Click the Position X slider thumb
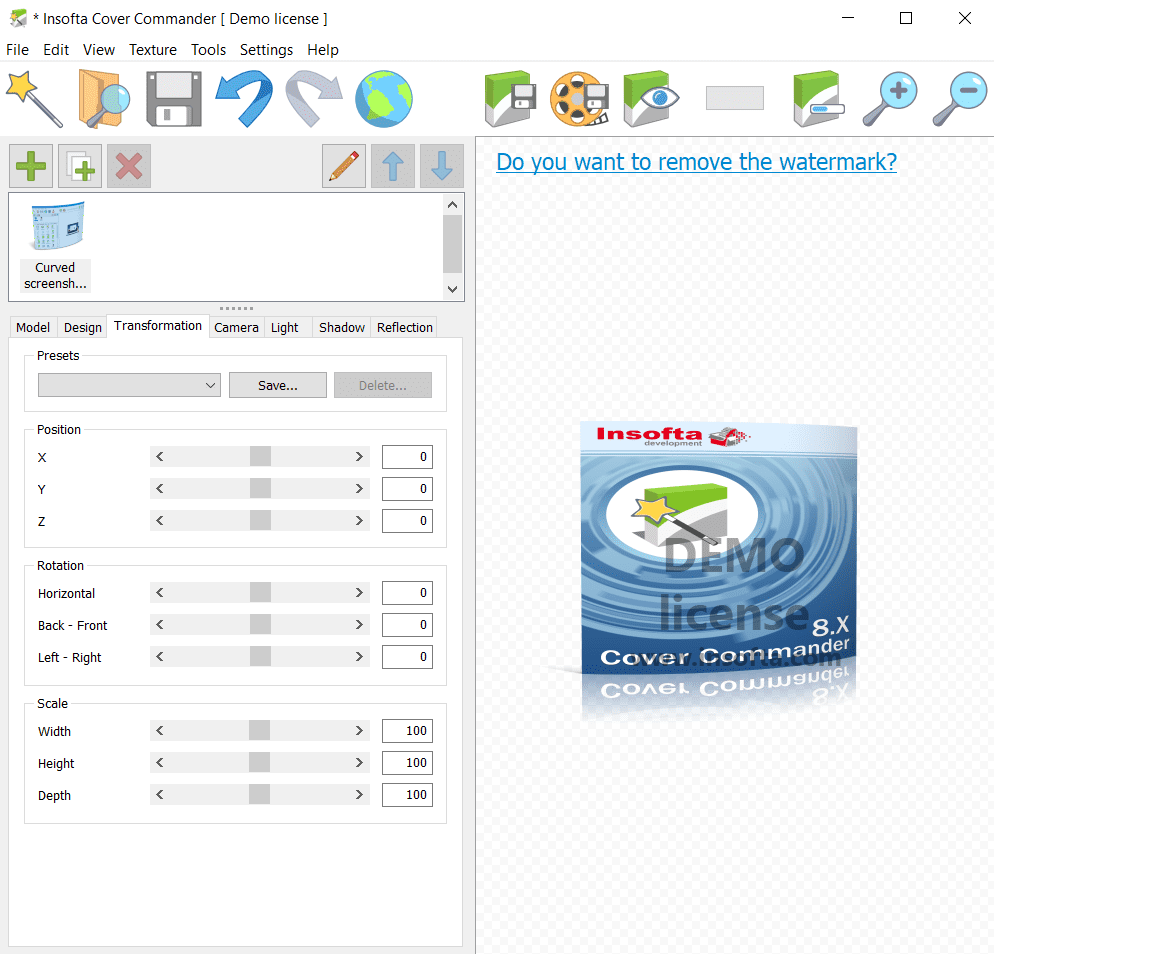Screen dimensions: 1152x954 [x=260, y=456]
